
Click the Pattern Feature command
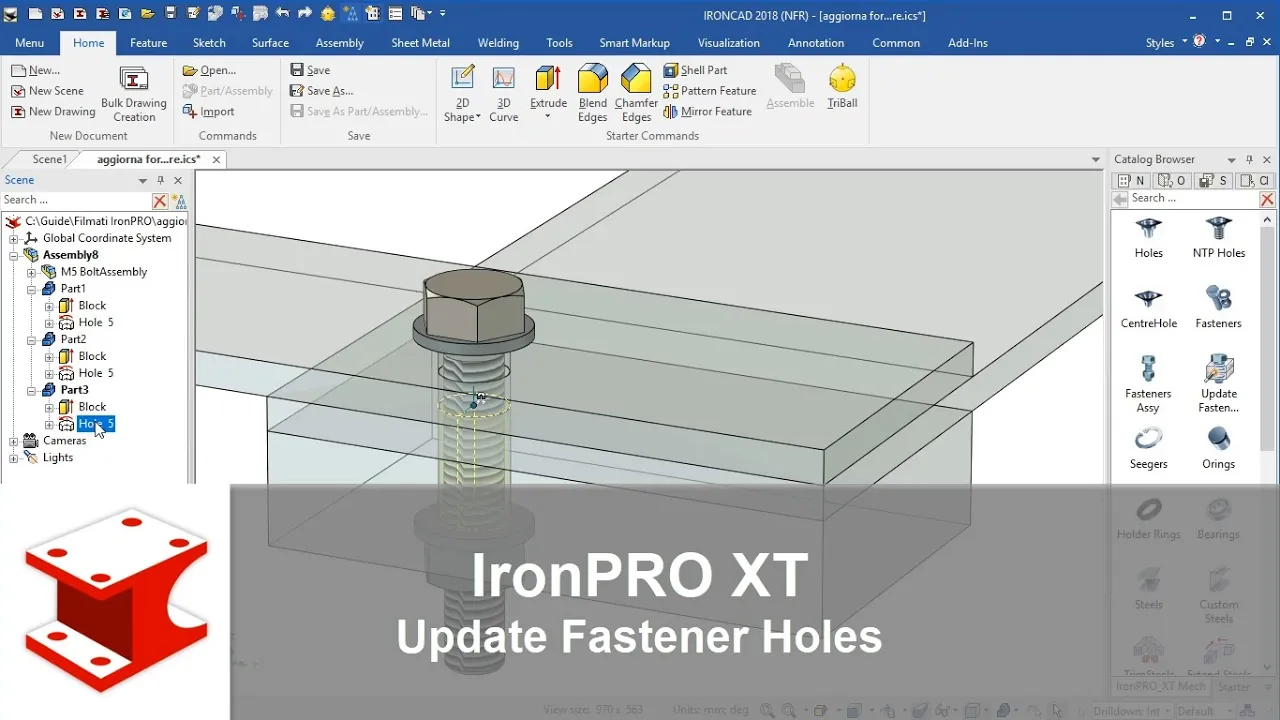pos(710,91)
